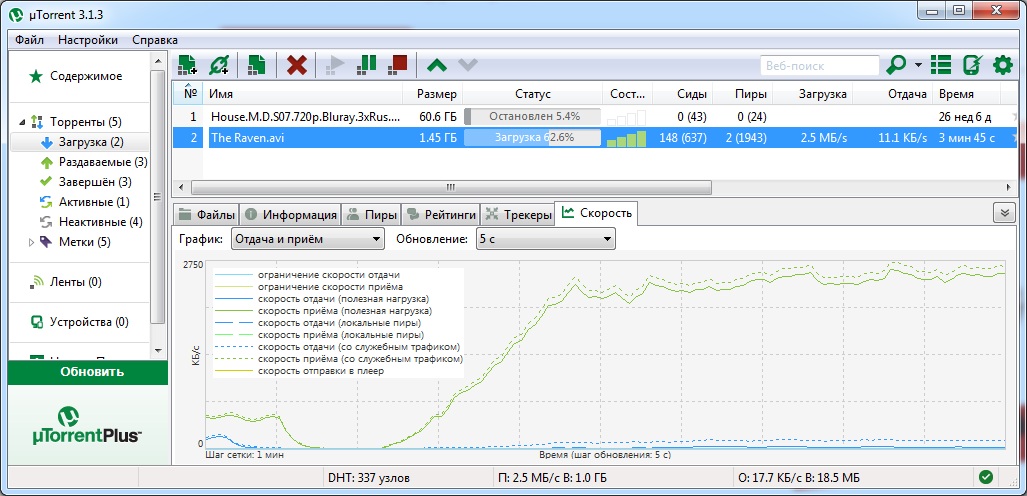1027x496 pixels.
Task: Click the green Обновить button
Action: tap(88, 372)
